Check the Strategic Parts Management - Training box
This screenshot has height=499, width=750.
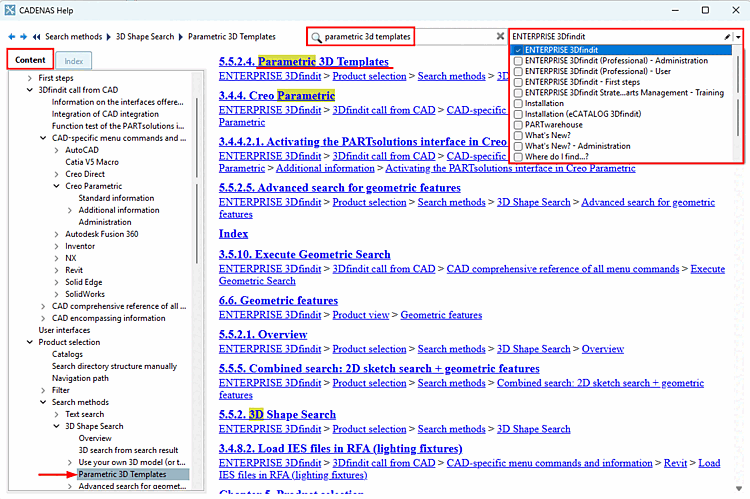tap(518, 93)
